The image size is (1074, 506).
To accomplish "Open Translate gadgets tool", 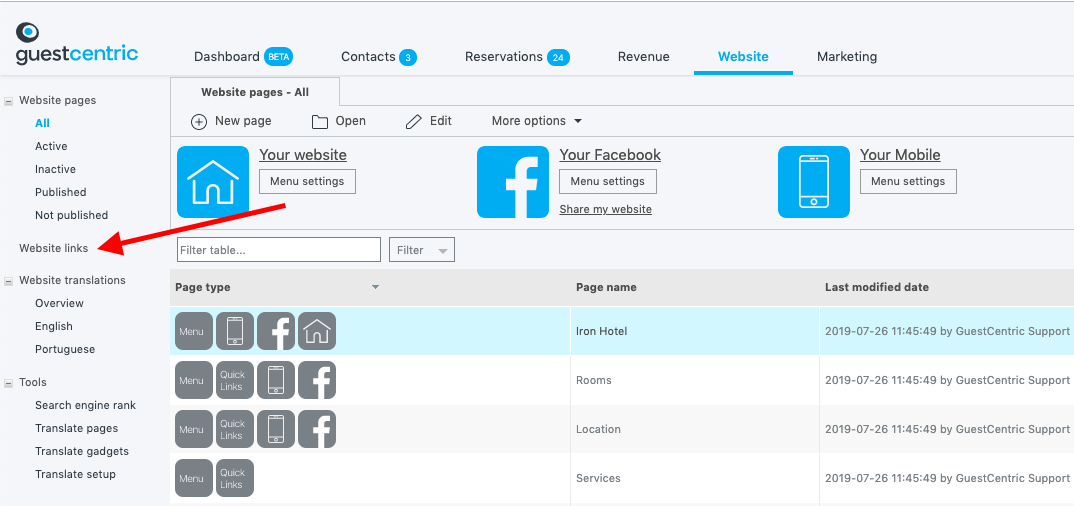I will 82,451.
